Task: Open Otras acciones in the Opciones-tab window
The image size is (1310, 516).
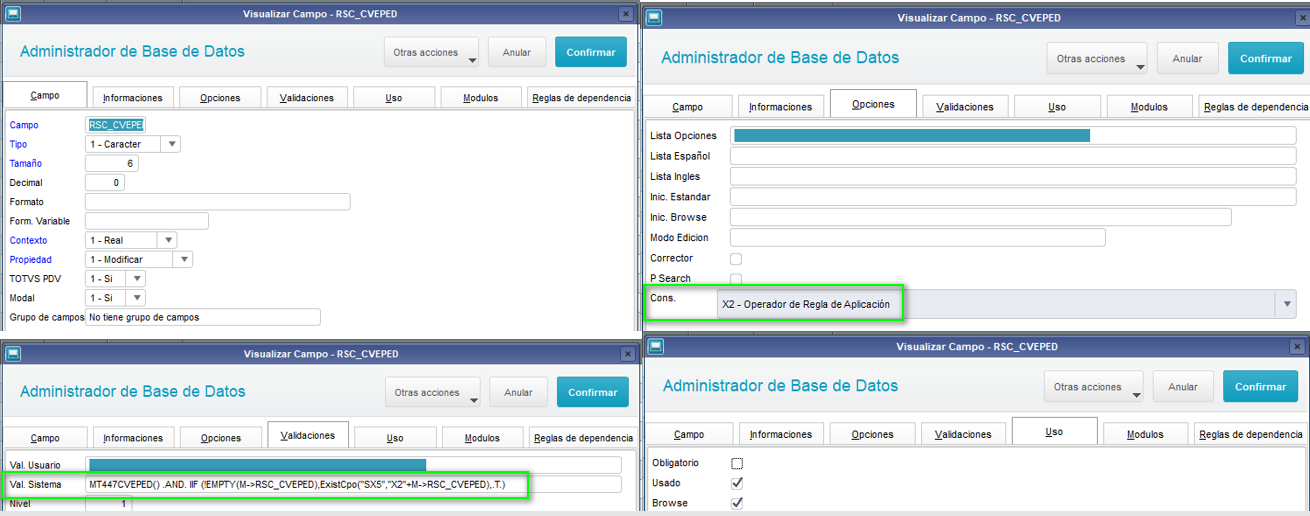Action: tap(1096, 58)
